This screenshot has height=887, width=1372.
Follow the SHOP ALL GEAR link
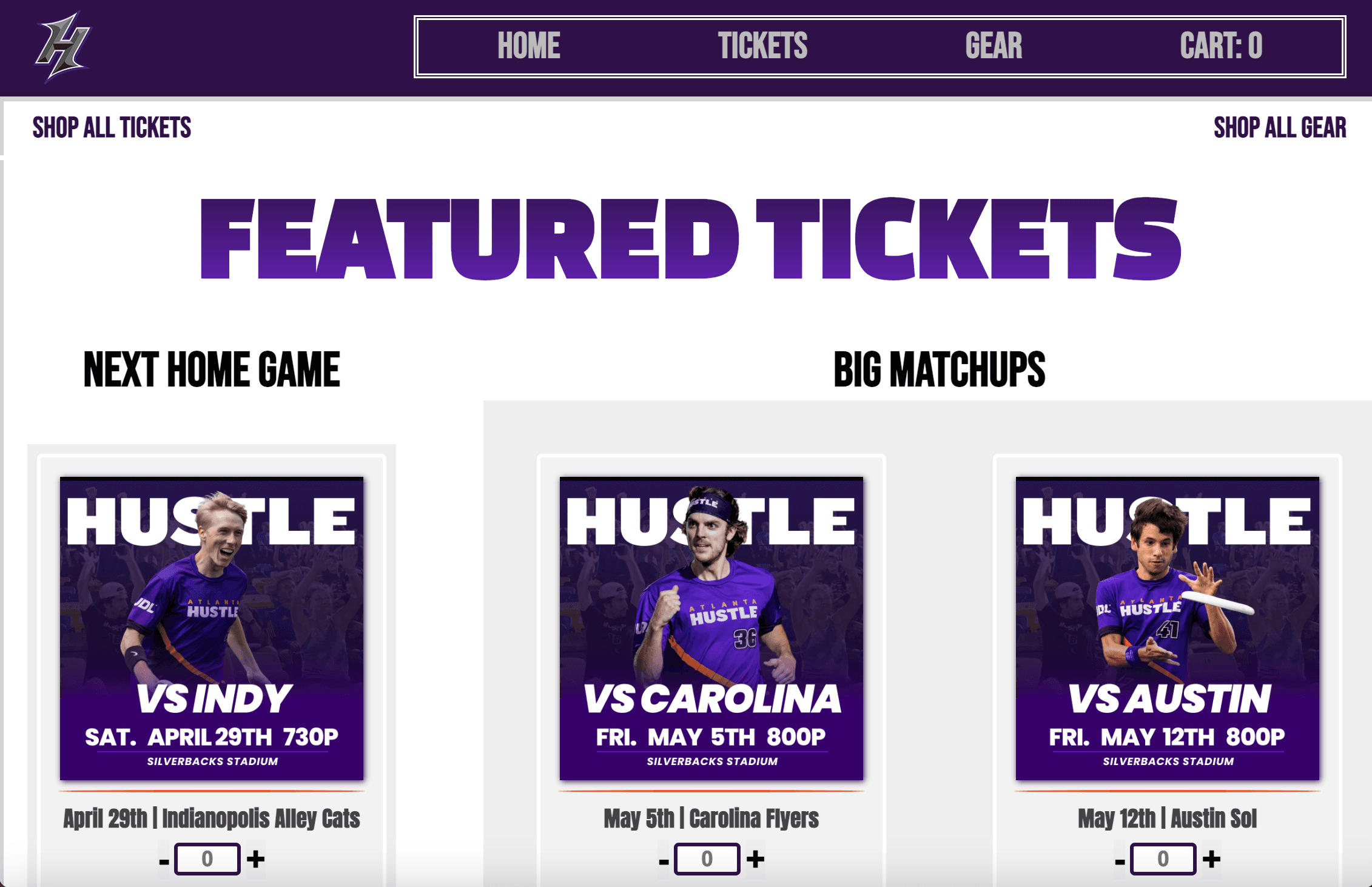[1280, 128]
